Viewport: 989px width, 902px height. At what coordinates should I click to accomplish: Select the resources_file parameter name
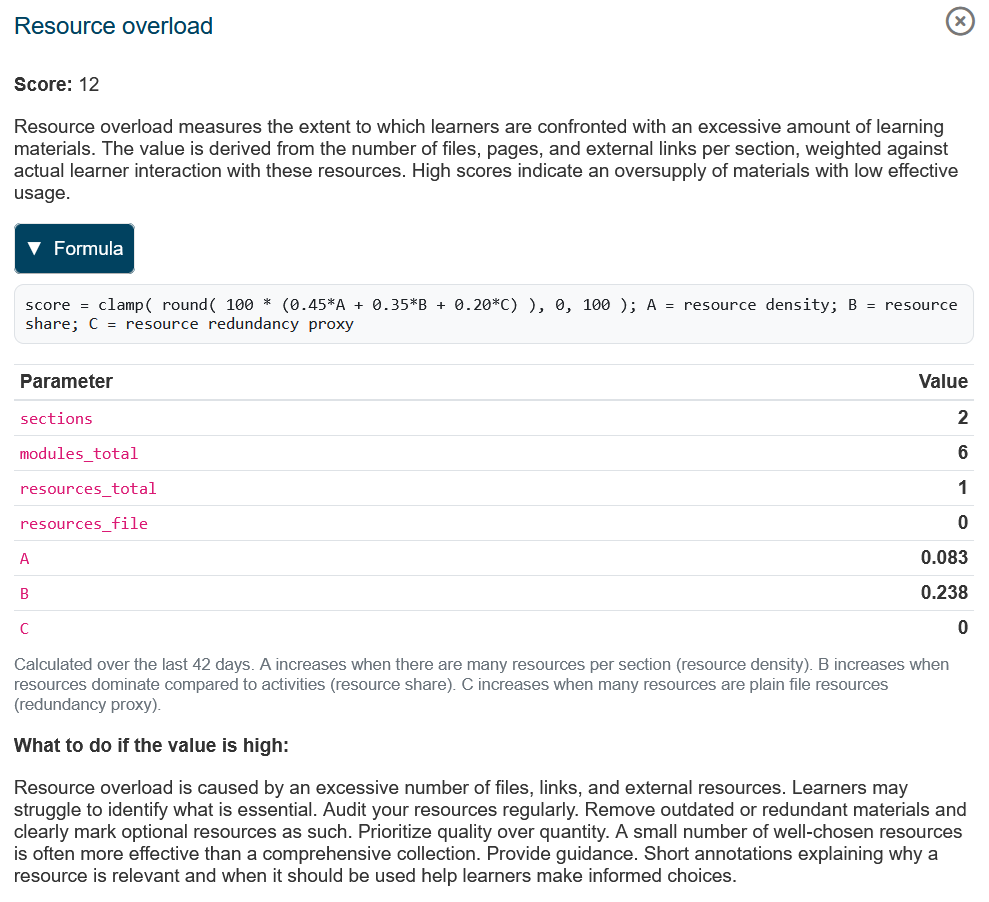tap(84, 524)
